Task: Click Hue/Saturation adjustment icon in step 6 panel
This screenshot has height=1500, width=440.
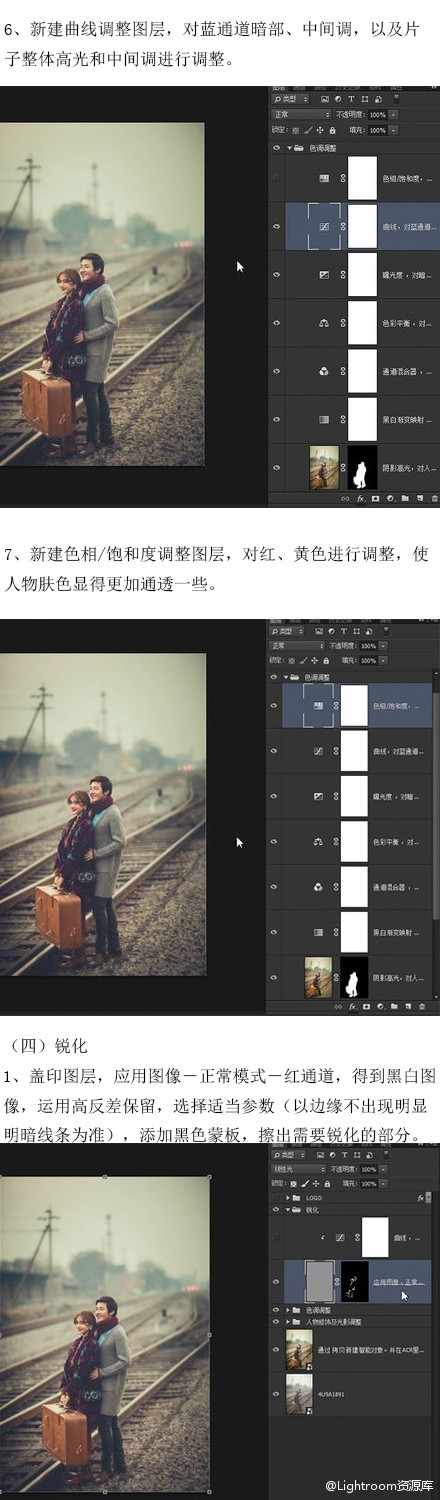Action: [324, 177]
